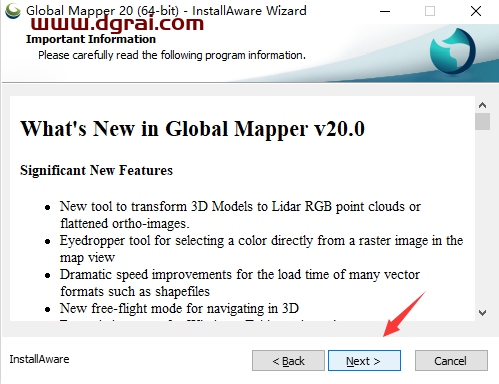Click the scrollbar up arrow

pos(482,105)
